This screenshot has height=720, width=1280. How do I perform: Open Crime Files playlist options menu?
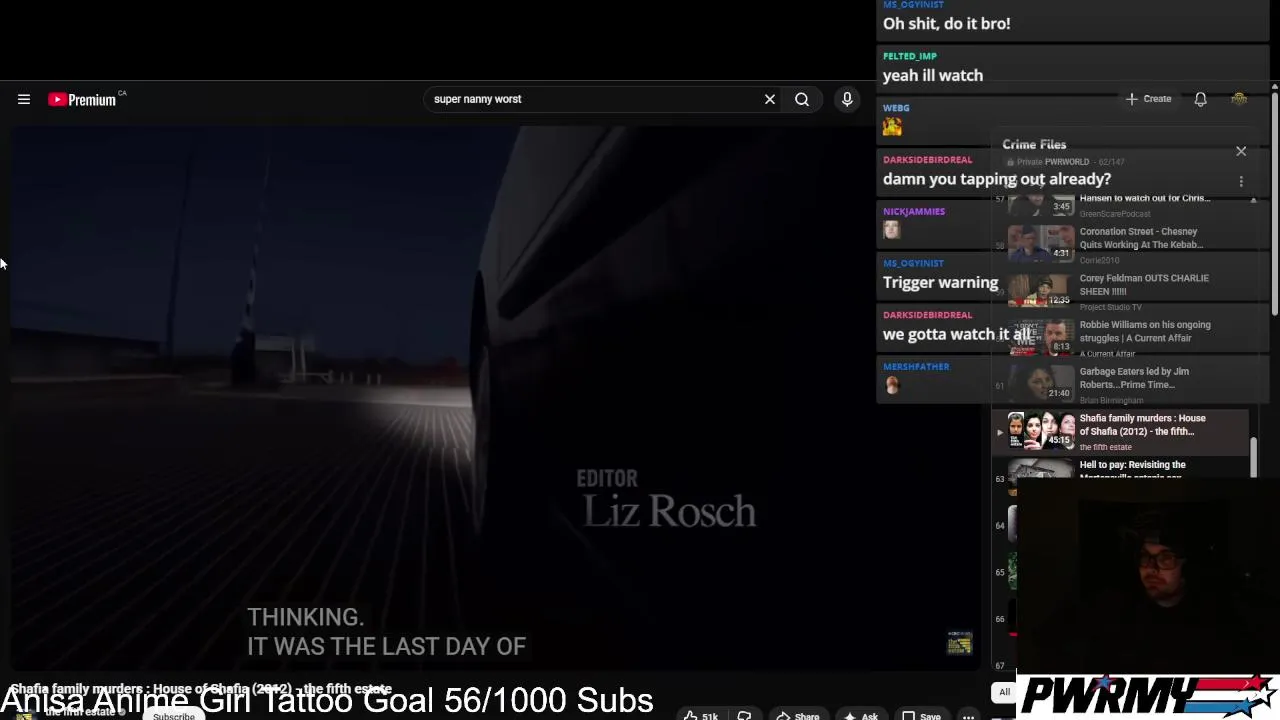pyautogui.click(x=1241, y=182)
